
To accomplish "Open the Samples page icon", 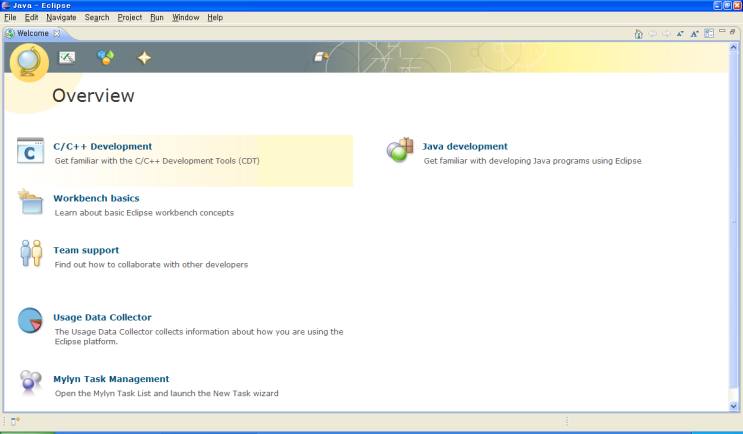I will tap(106, 58).
